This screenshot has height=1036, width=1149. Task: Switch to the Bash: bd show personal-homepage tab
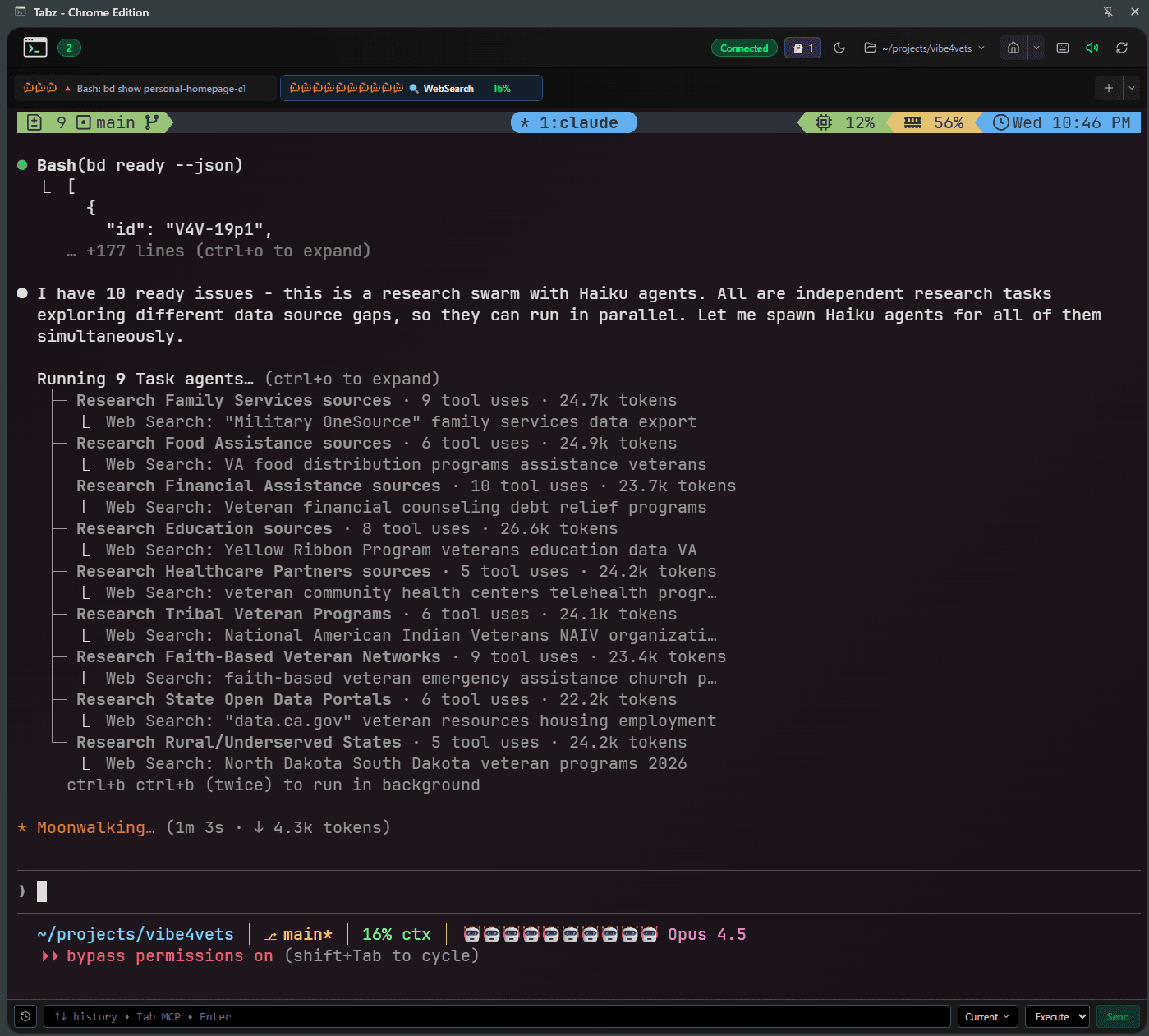(x=146, y=89)
